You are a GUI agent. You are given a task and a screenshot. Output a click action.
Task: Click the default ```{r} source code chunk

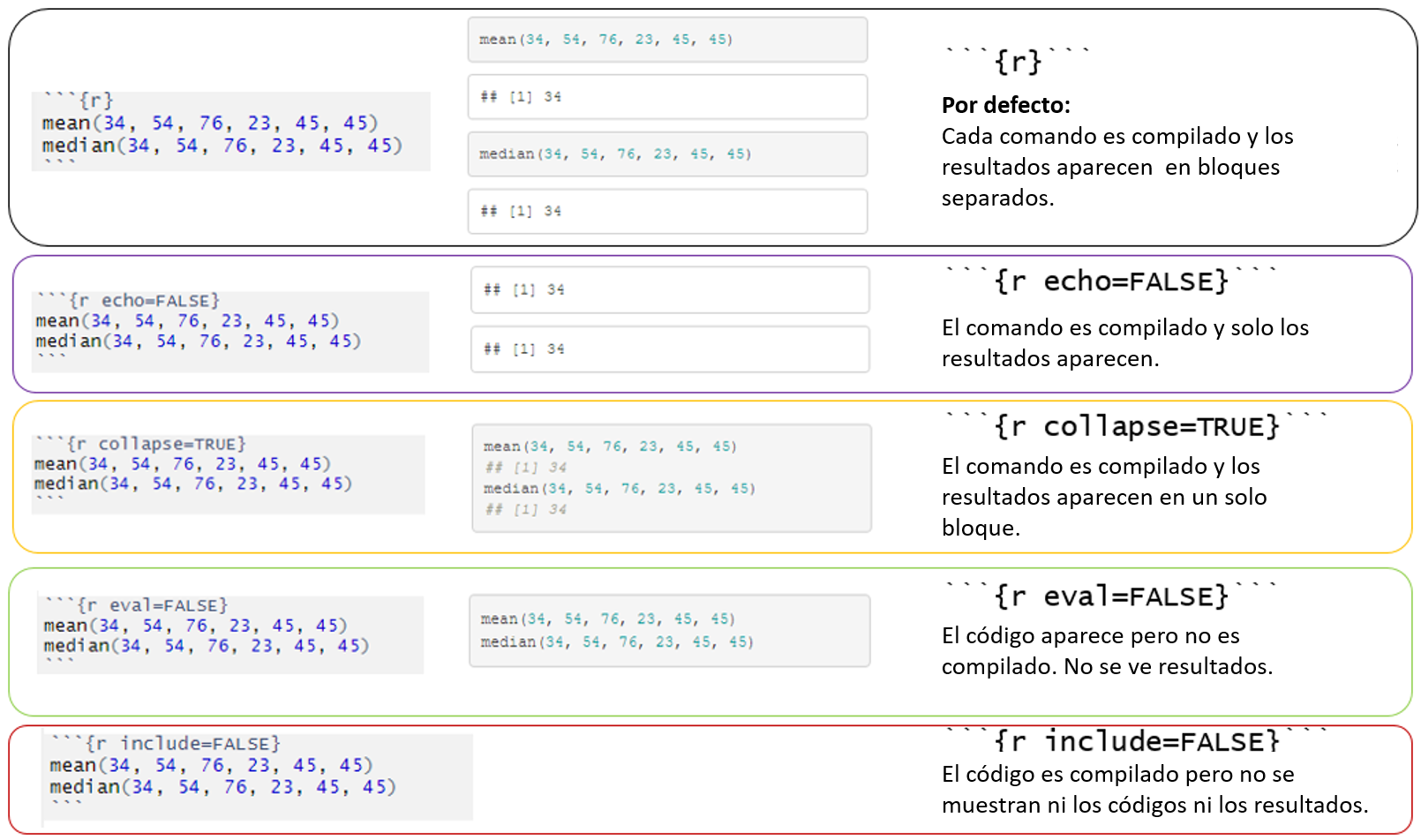[x=231, y=131]
